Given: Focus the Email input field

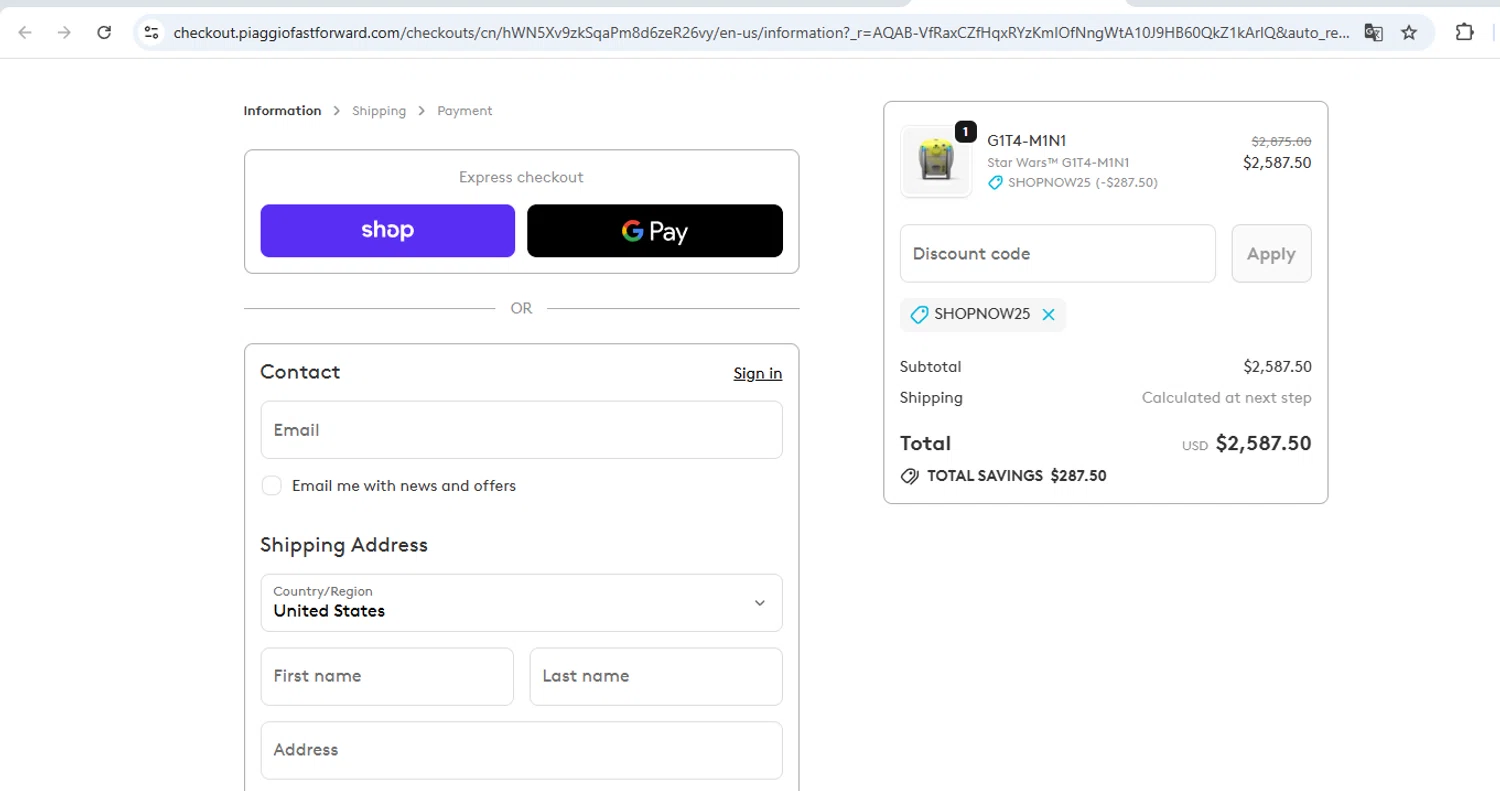Looking at the screenshot, I should (521, 430).
